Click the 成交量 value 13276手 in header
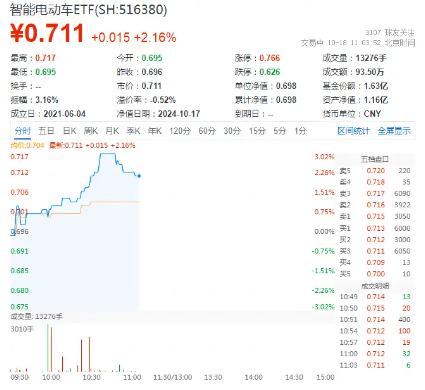 click(371, 58)
